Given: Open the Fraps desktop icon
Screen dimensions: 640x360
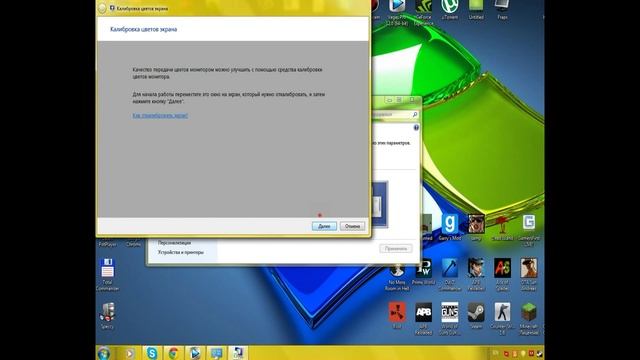Looking at the screenshot, I should pos(502,10).
